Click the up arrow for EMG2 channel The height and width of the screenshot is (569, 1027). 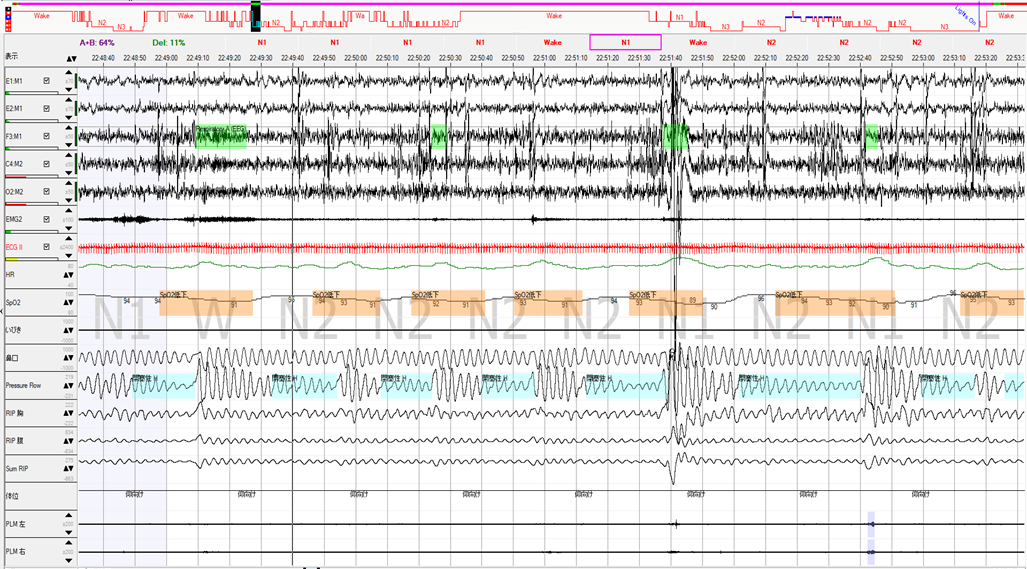69,210
